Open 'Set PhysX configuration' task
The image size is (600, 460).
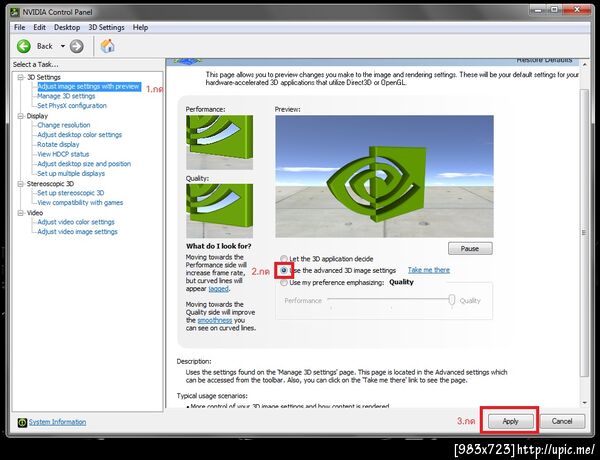click(x=72, y=106)
